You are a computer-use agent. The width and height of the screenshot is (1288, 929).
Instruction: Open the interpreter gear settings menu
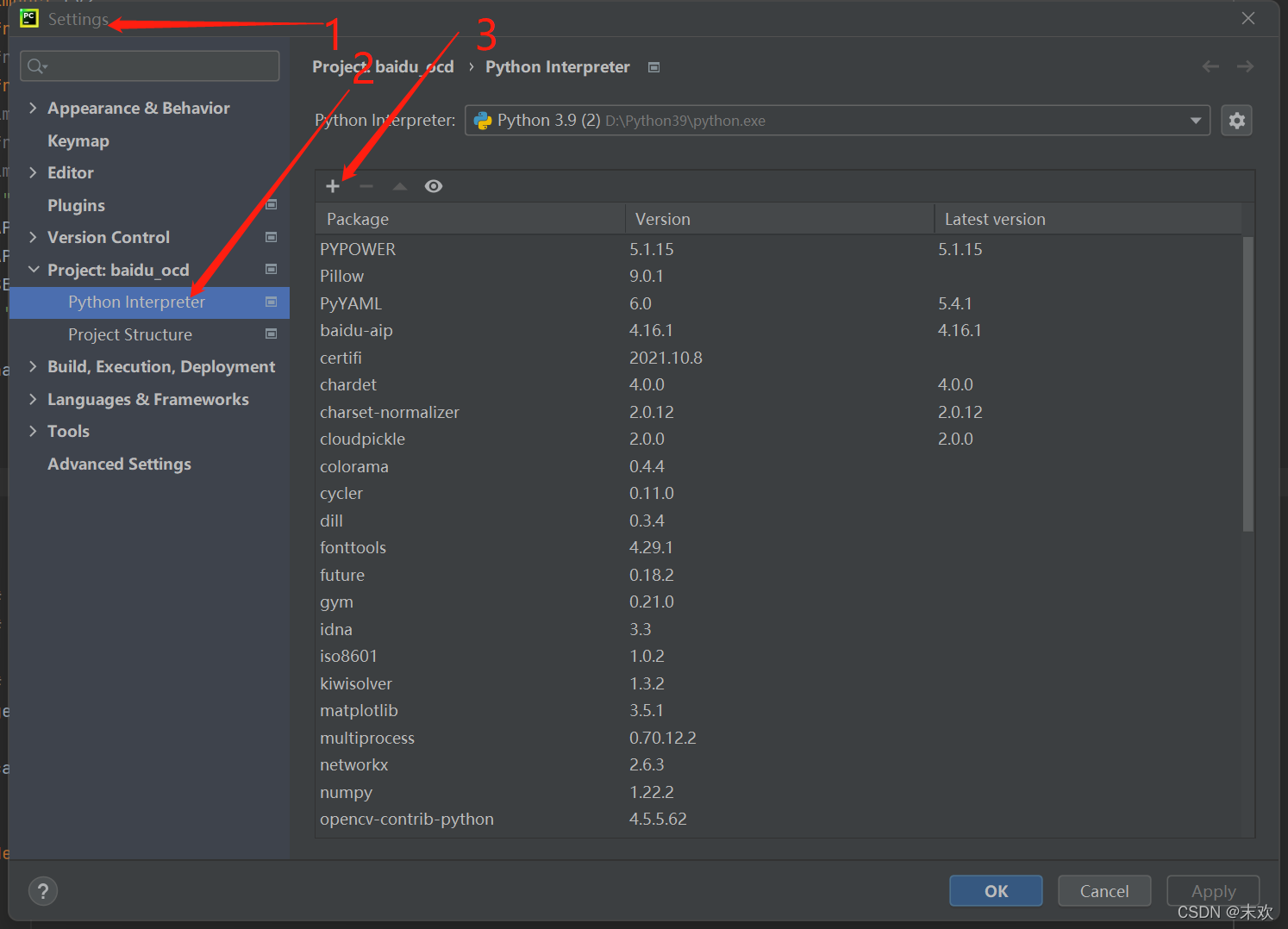point(1236,121)
